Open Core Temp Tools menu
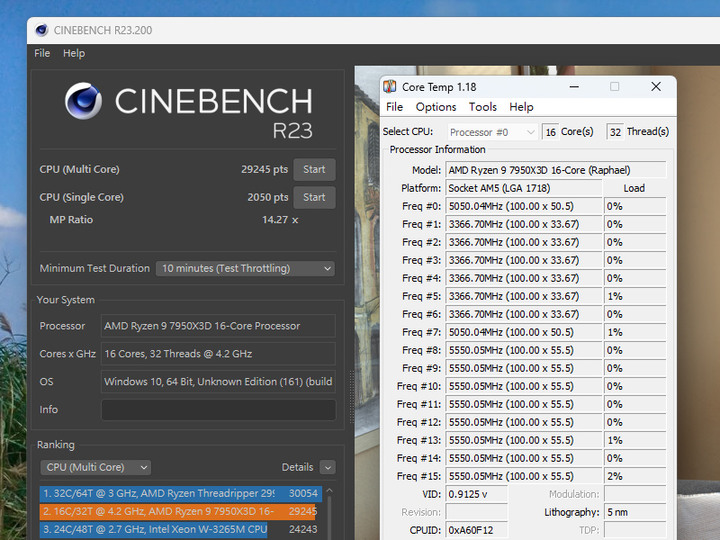Image resolution: width=720 pixels, height=540 pixels. (x=483, y=107)
